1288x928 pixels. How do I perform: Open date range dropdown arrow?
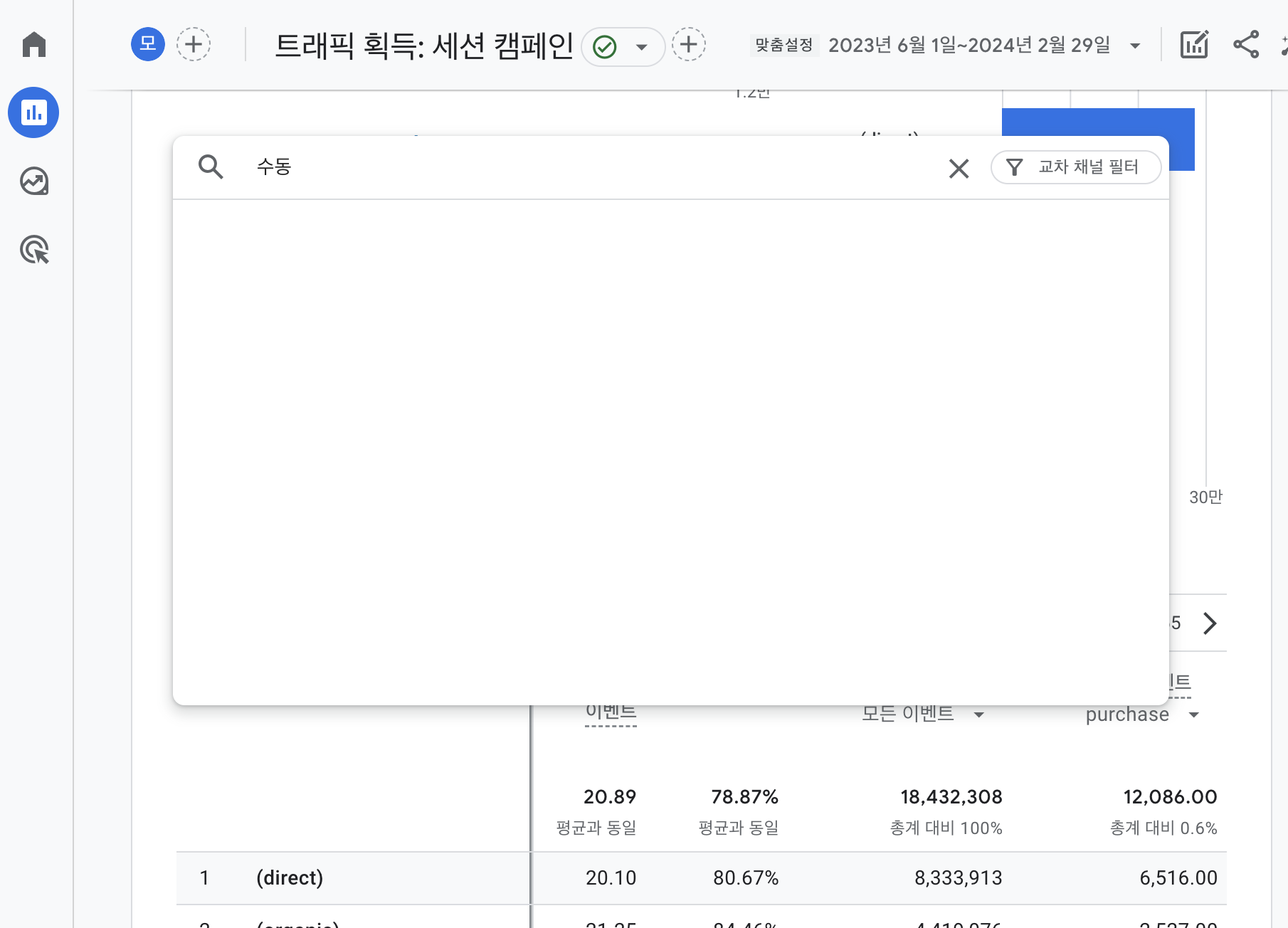tap(1136, 46)
